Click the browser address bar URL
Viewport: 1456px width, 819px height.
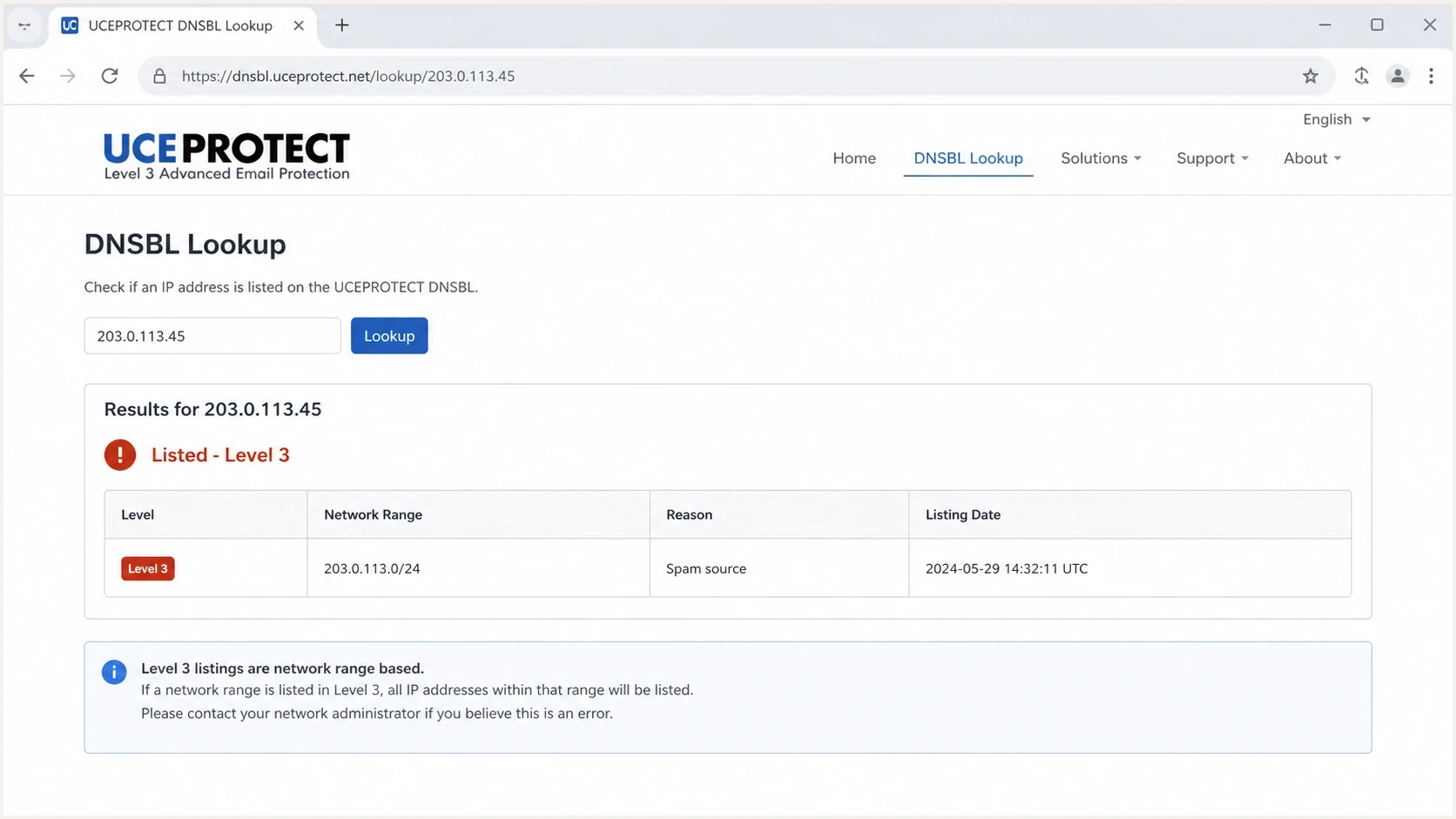tap(348, 76)
